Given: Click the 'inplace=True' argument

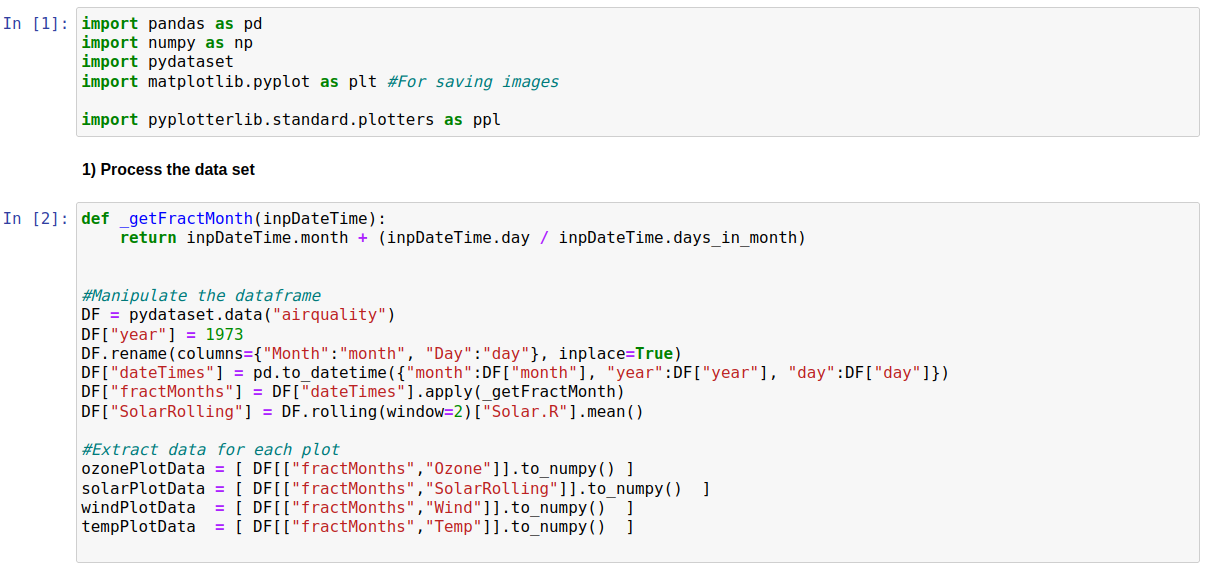Looking at the screenshot, I should (x=615, y=354).
